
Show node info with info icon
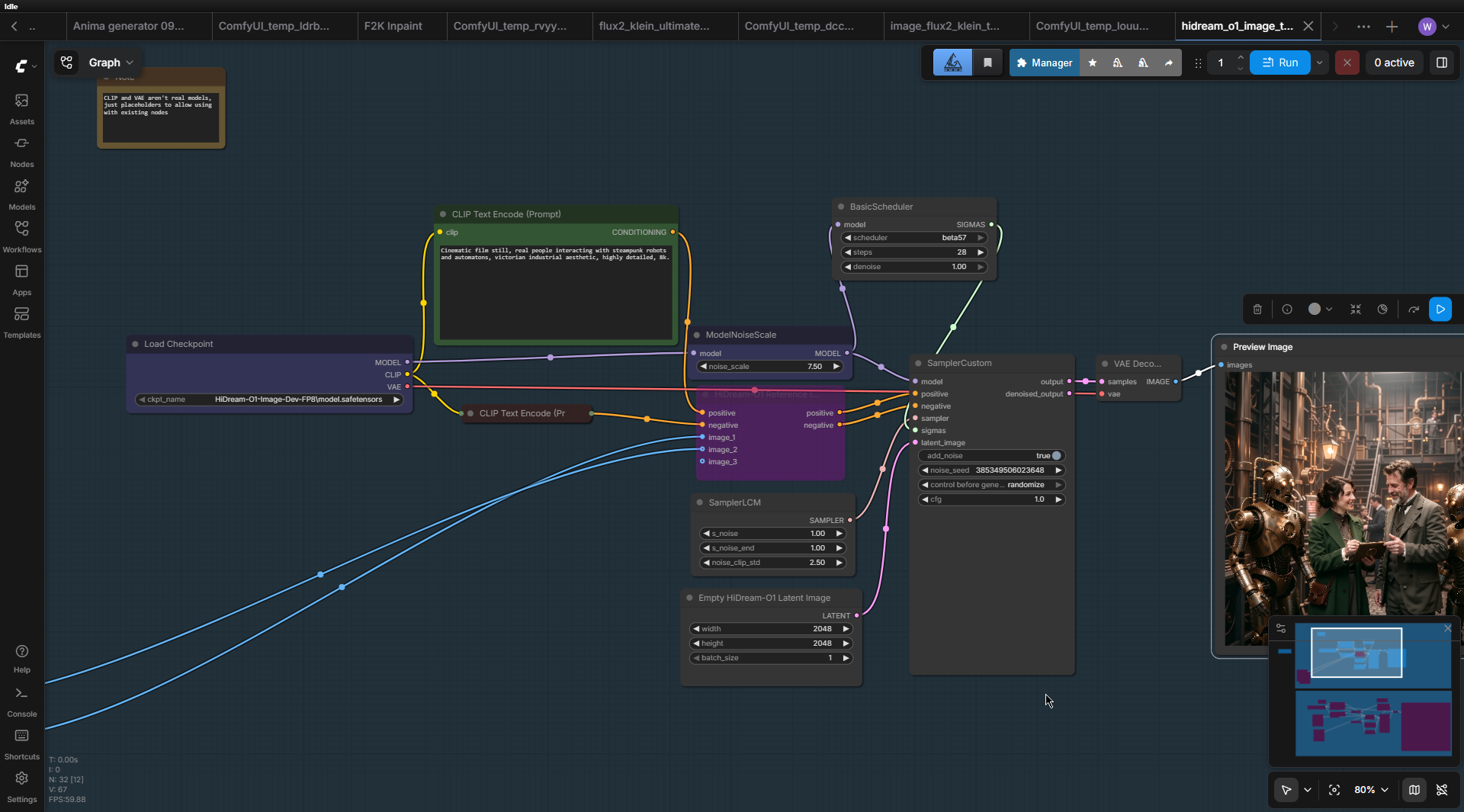[x=1287, y=310]
